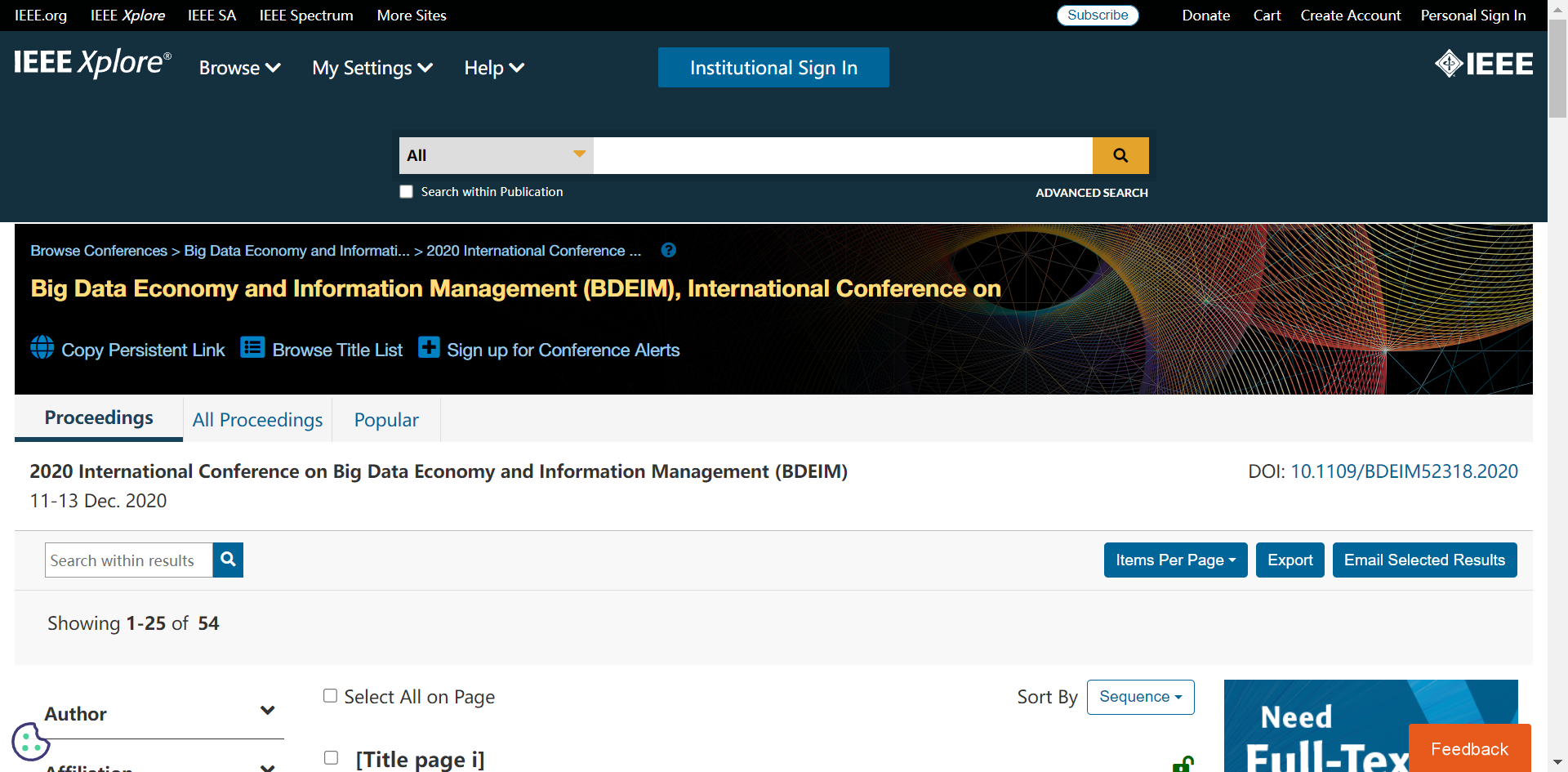This screenshot has height=772, width=1568.
Task: Open the DOI 10.1109/BDEIM52318.2020 link
Action: (x=1404, y=471)
